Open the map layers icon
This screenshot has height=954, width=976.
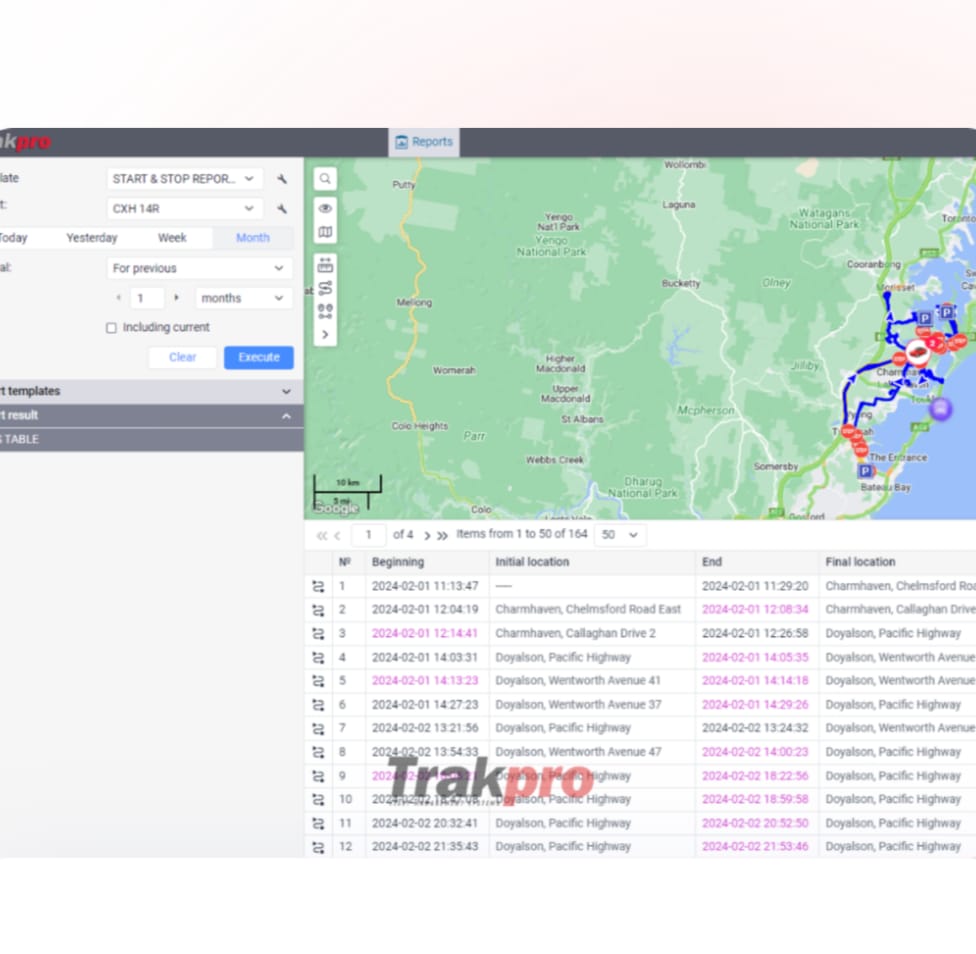tap(324, 230)
